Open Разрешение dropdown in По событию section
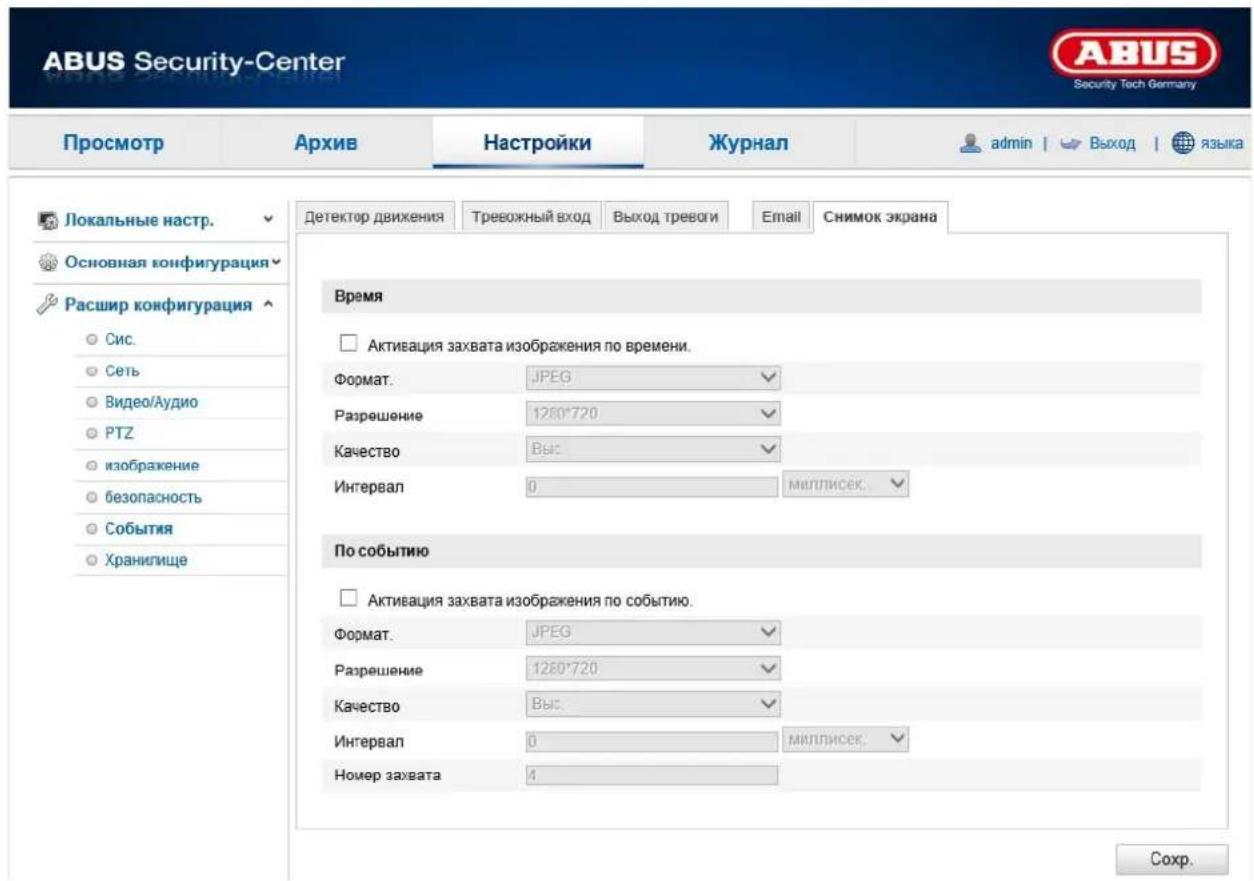Viewport: 1254px width, 881px height. [x=651, y=668]
